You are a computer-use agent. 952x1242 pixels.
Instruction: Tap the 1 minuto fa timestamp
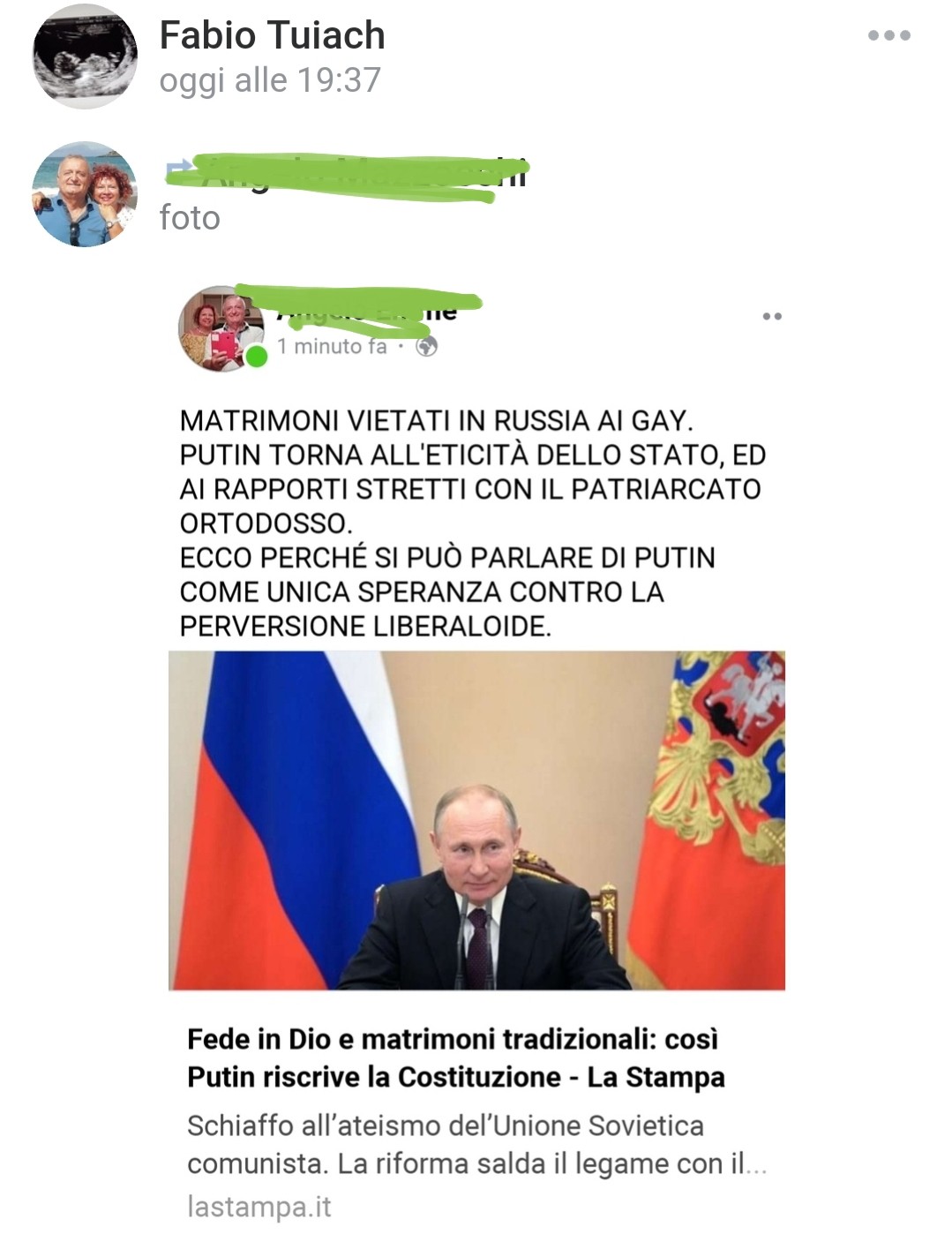(x=332, y=347)
